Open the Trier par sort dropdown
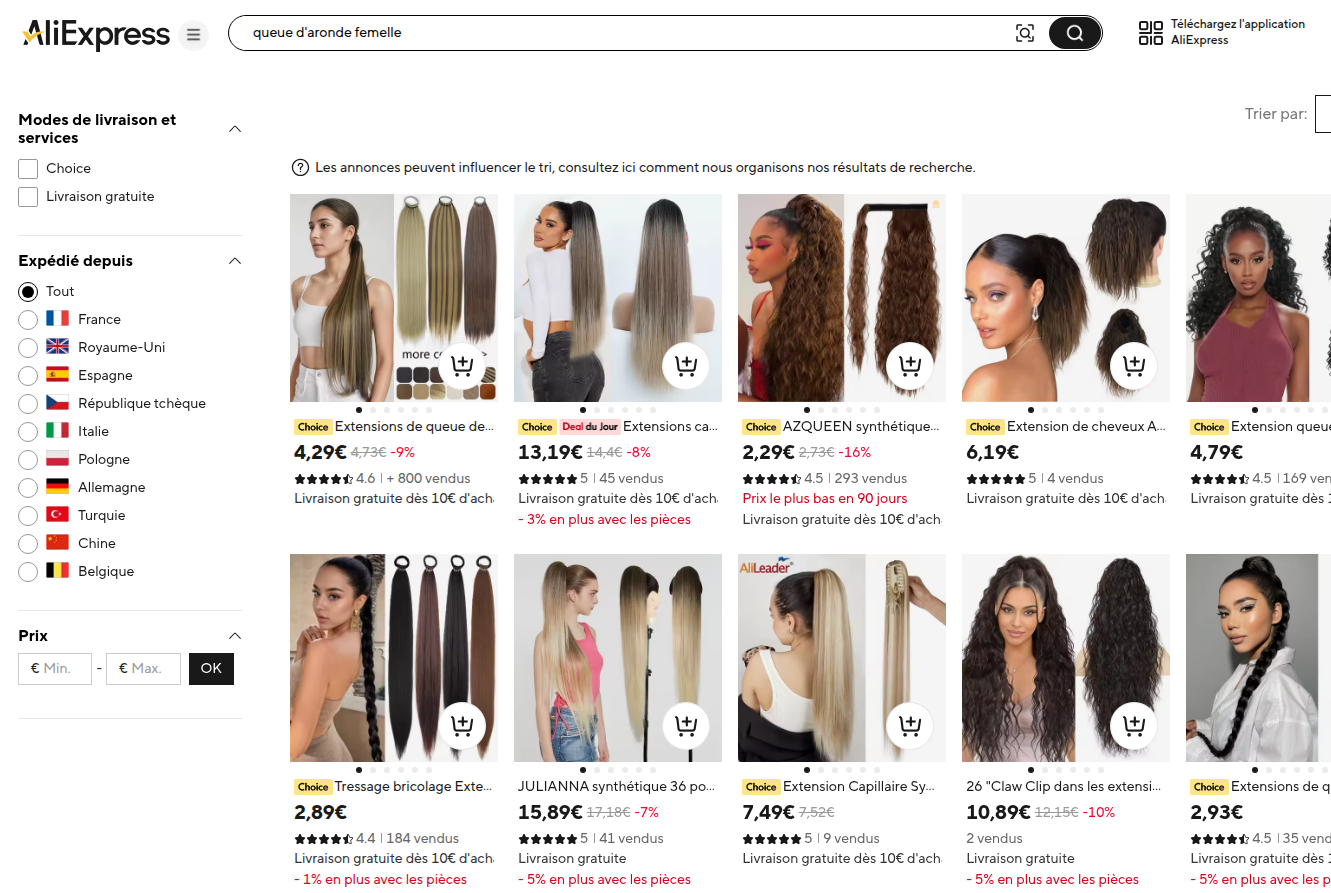The height and width of the screenshot is (893, 1331). click(x=1322, y=114)
